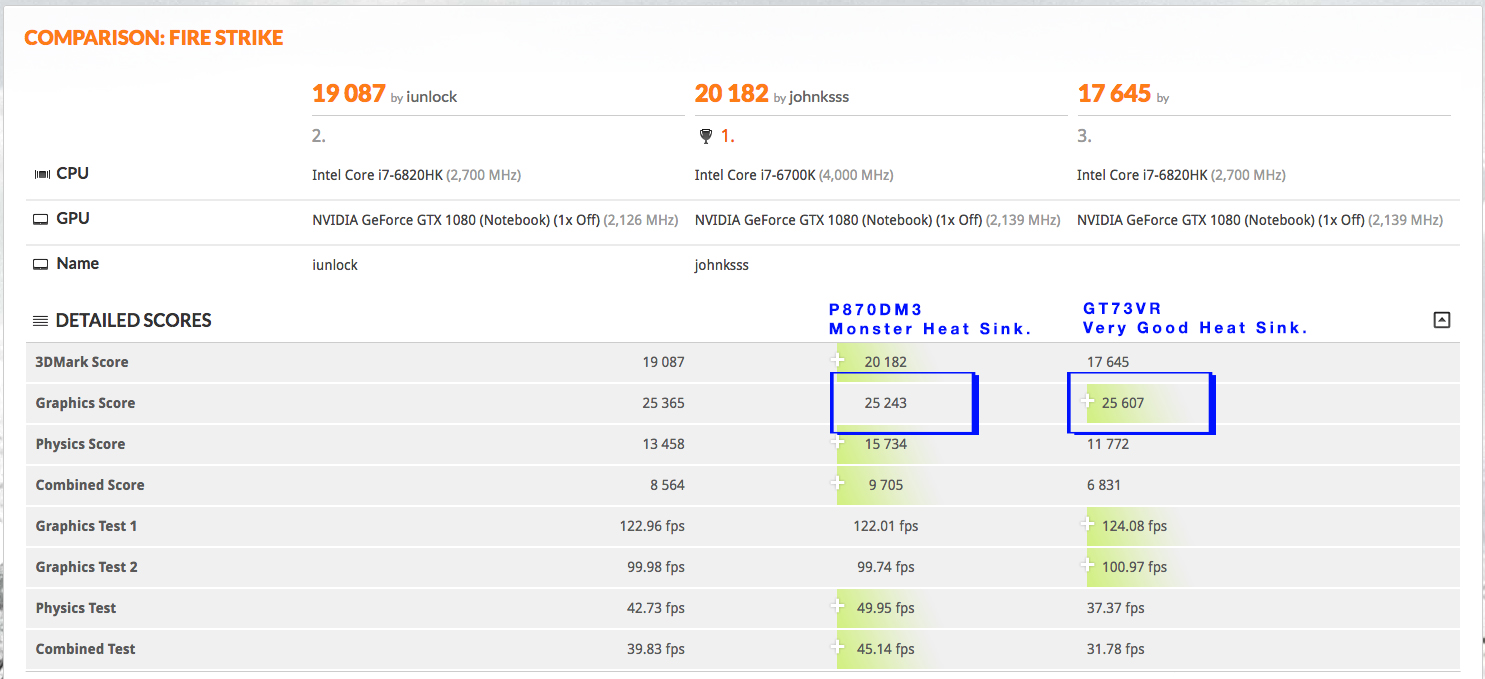The height and width of the screenshot is (679, 1485).
Task: Select the Graphics Test 1 row label
Action: point(87,526)
